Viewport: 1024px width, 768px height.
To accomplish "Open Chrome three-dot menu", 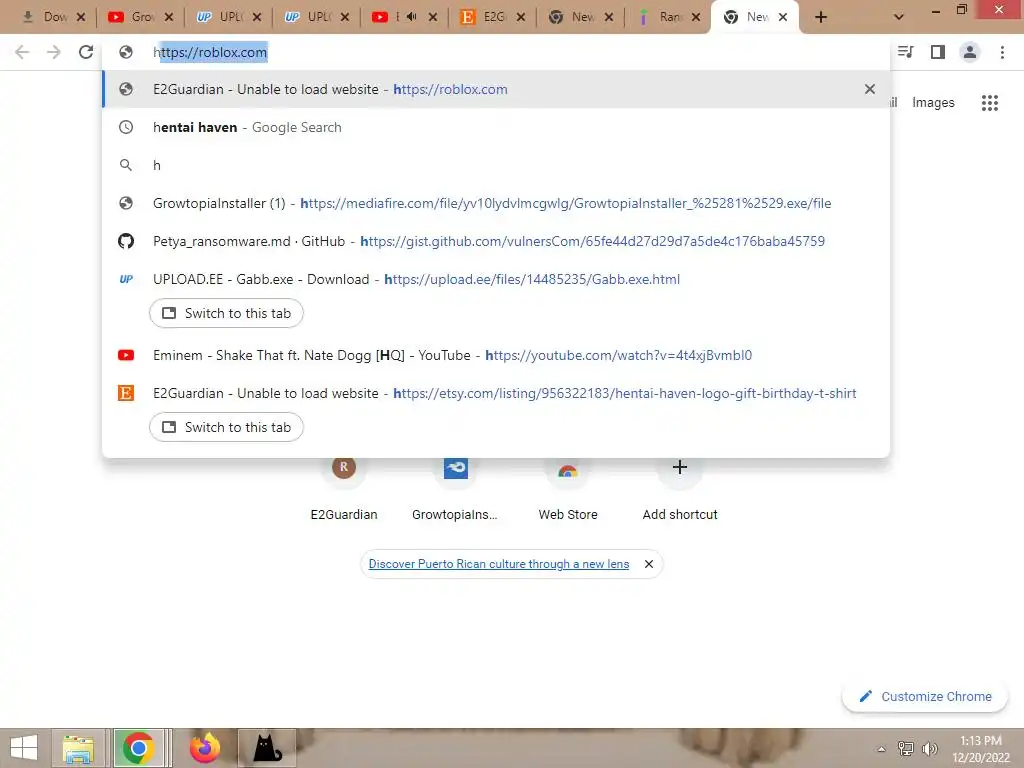I will pyautogui.click(x=1002, y=52).
